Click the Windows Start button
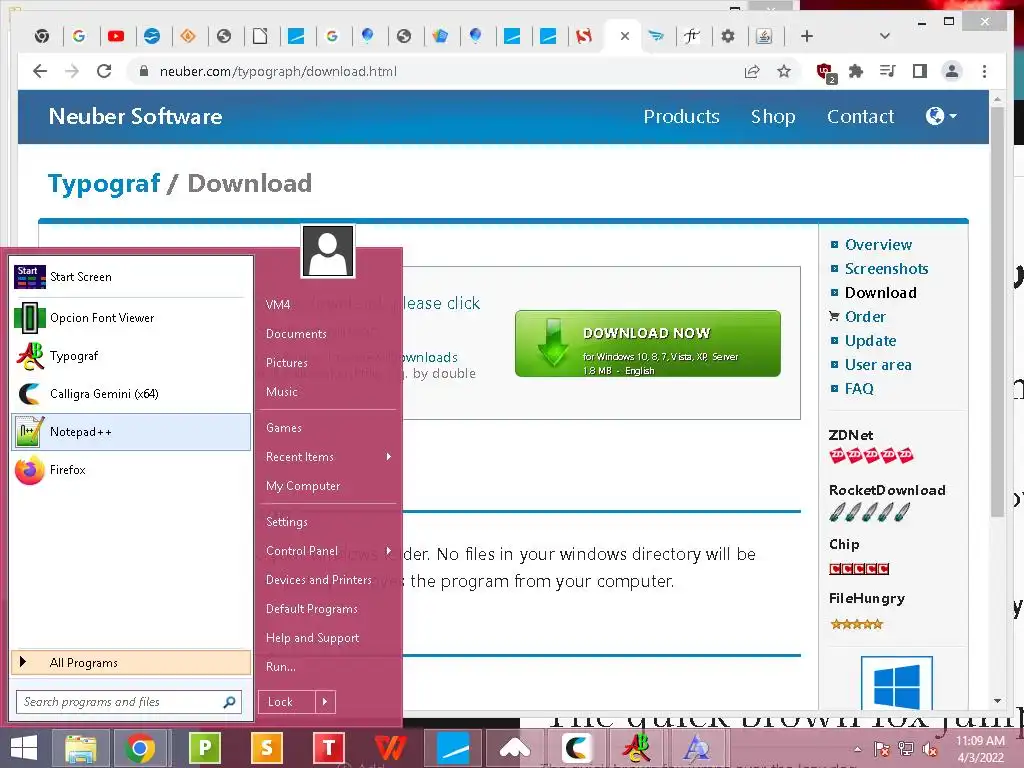This screenshot has width=1024, height=768. pyautogui.click(x=24, y=748)
